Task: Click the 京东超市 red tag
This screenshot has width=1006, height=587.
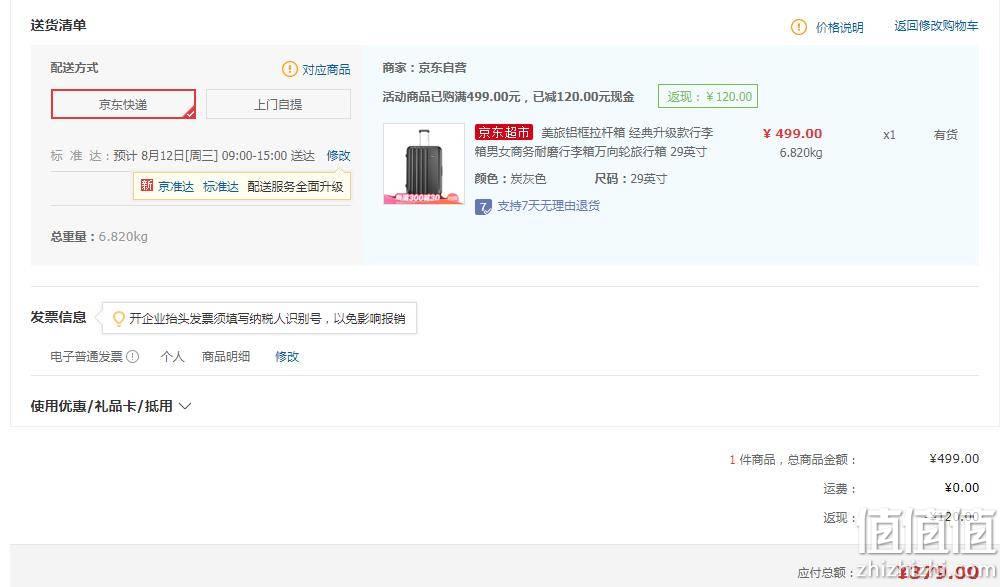Action: (504, 132)
